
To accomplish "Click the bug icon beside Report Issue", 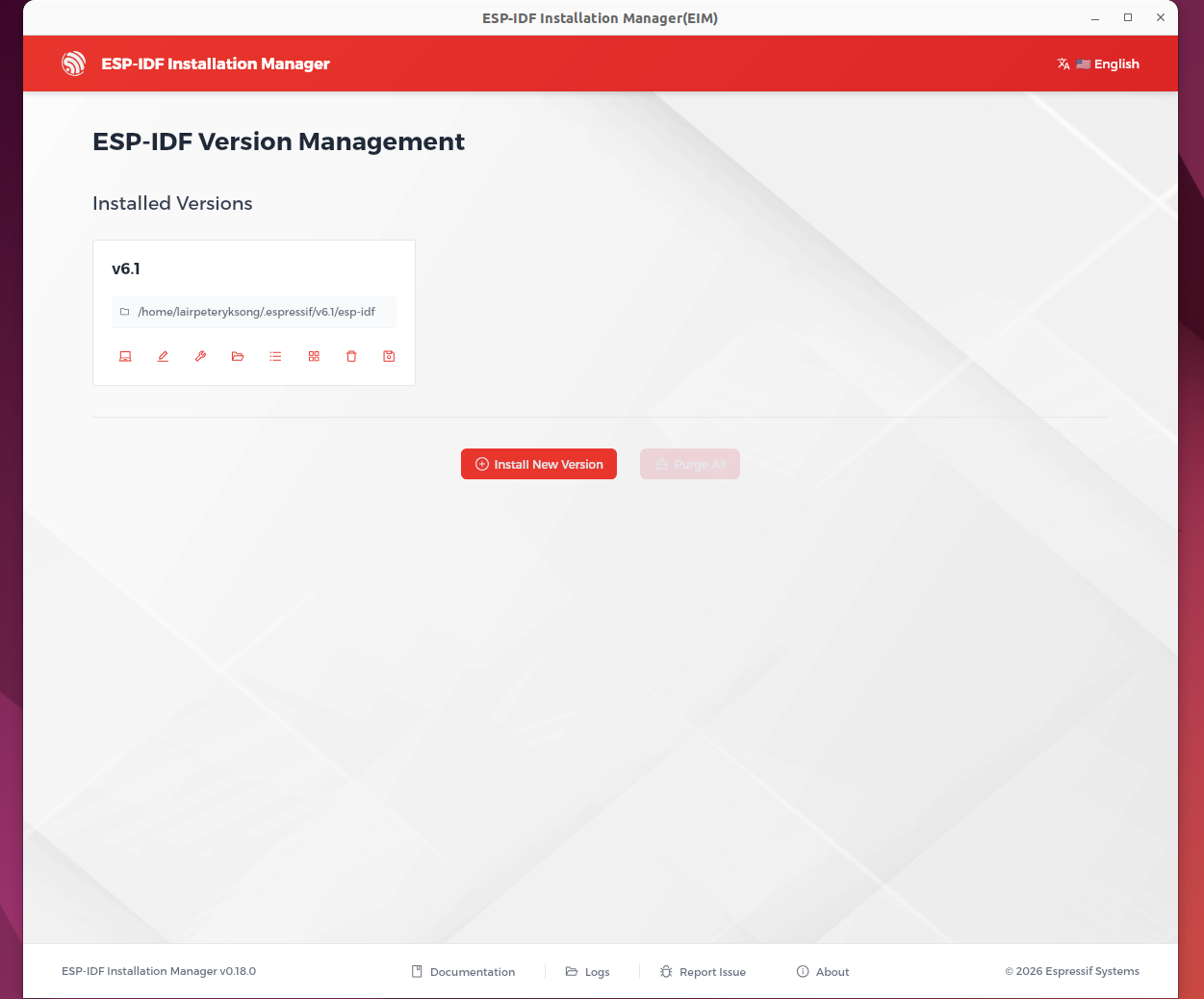I will 666,972.
